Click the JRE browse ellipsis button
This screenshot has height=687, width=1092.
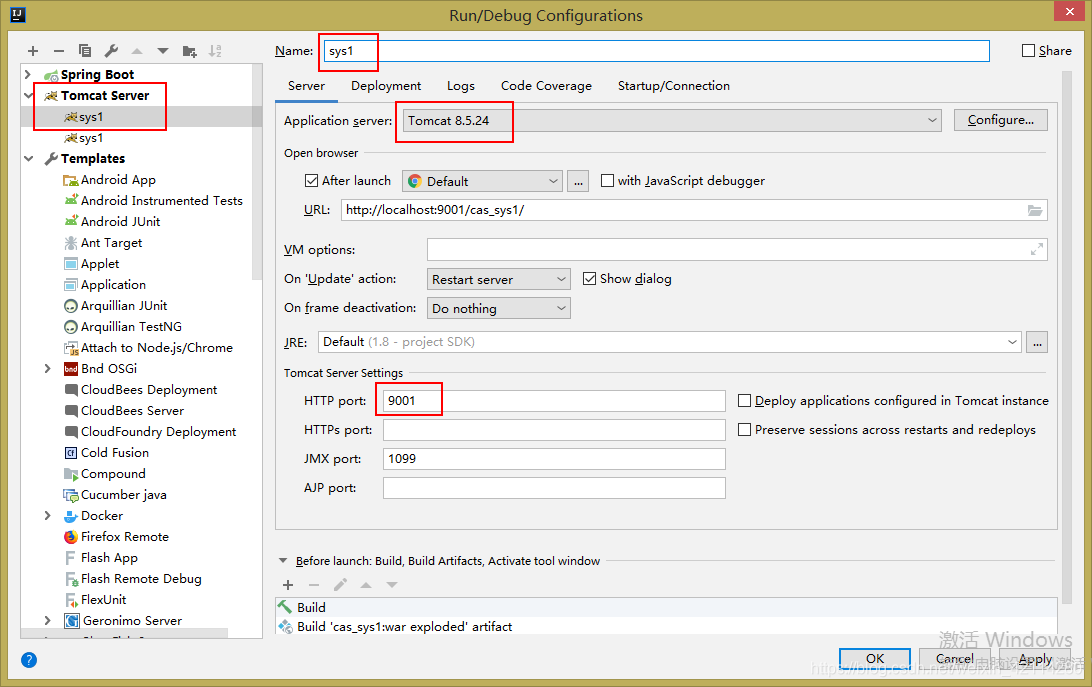[1037, 342]
